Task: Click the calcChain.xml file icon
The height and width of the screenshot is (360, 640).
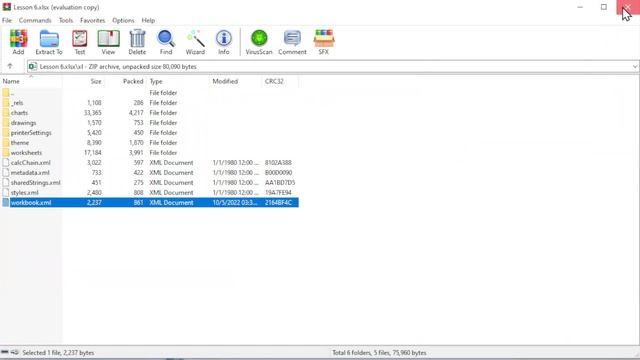Action: point(6,162)
